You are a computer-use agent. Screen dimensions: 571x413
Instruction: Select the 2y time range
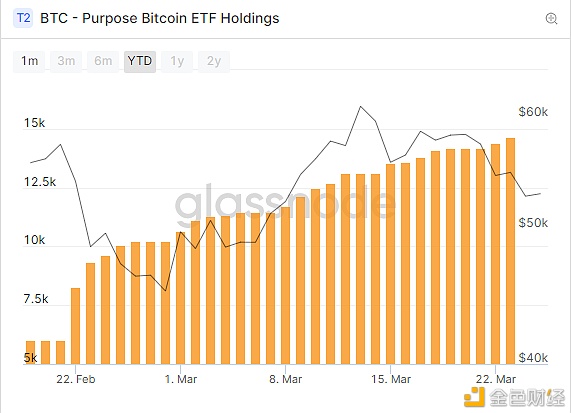click(214, 61)
